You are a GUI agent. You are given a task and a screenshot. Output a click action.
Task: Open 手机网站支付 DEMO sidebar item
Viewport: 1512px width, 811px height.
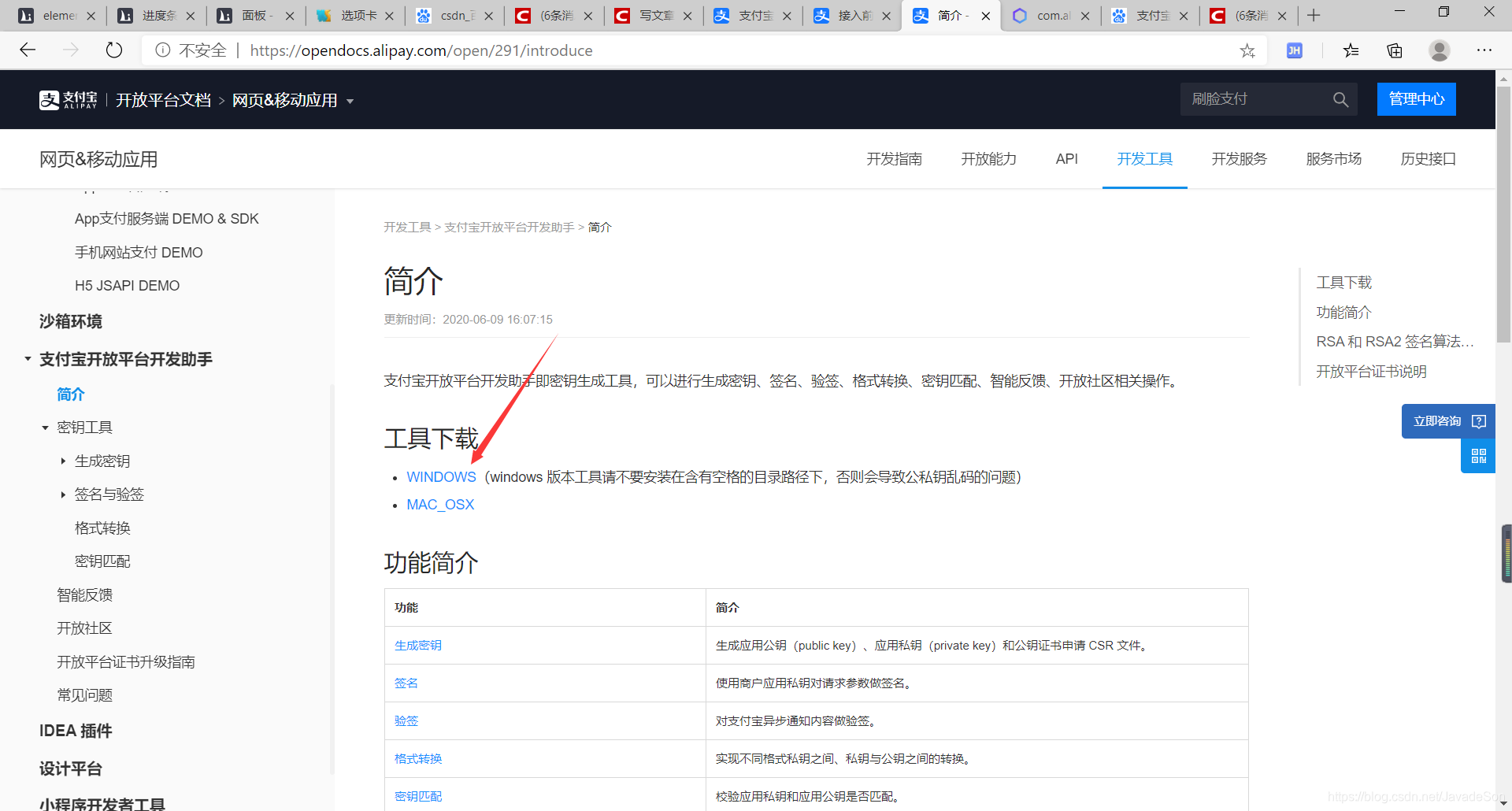pyautogui.click(x=139, y=253)
